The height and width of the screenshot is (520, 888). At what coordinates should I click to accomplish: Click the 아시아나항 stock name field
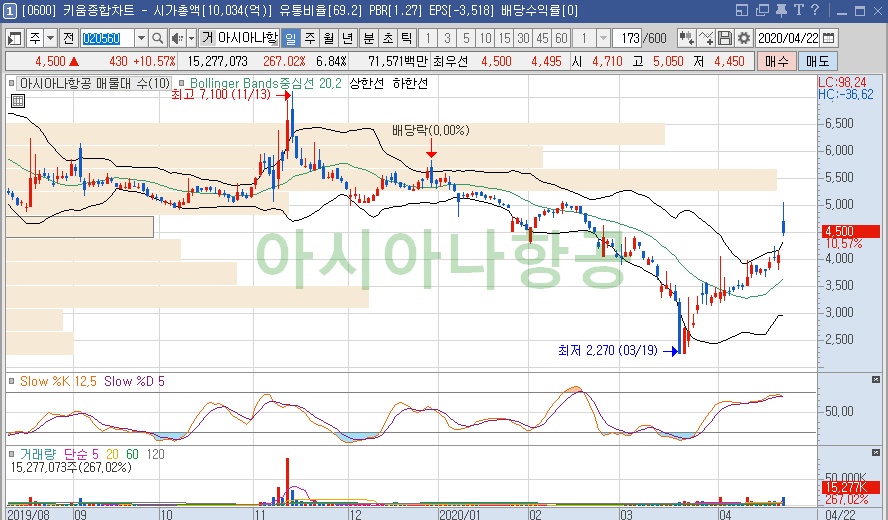tap(248, 39)
